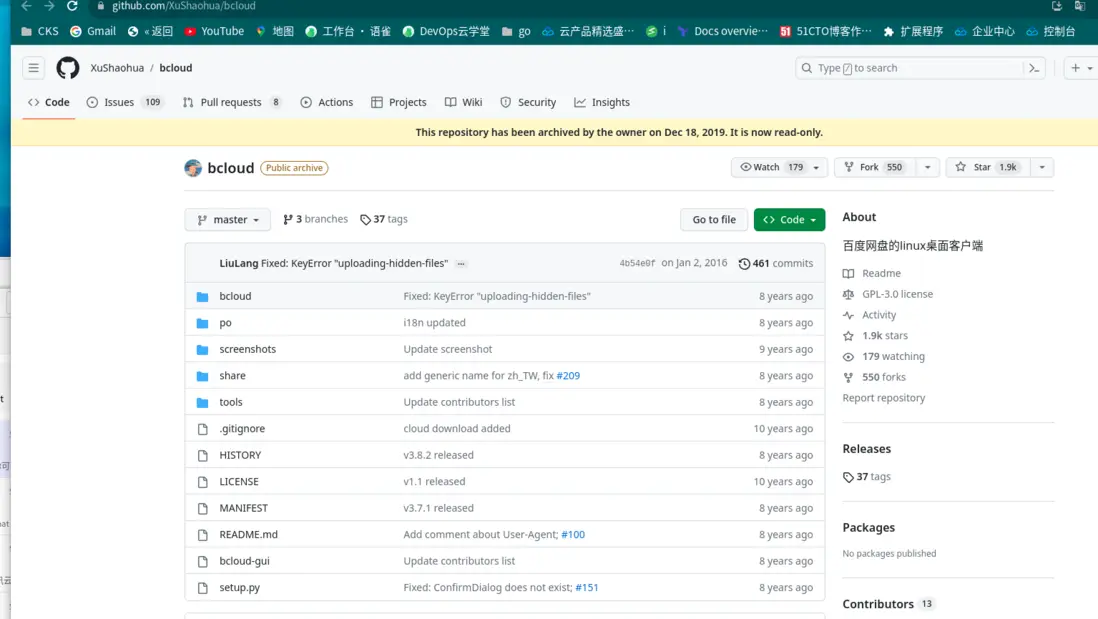Open the Contributors 13 heading
The width and height of the screenshot is (1098, 619).
[887, 604]
